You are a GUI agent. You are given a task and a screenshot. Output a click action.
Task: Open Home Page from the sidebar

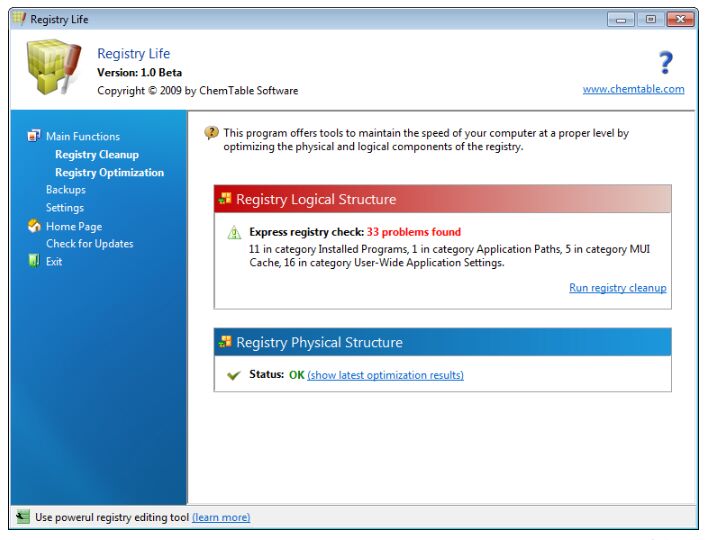click(x=74, y=226)
